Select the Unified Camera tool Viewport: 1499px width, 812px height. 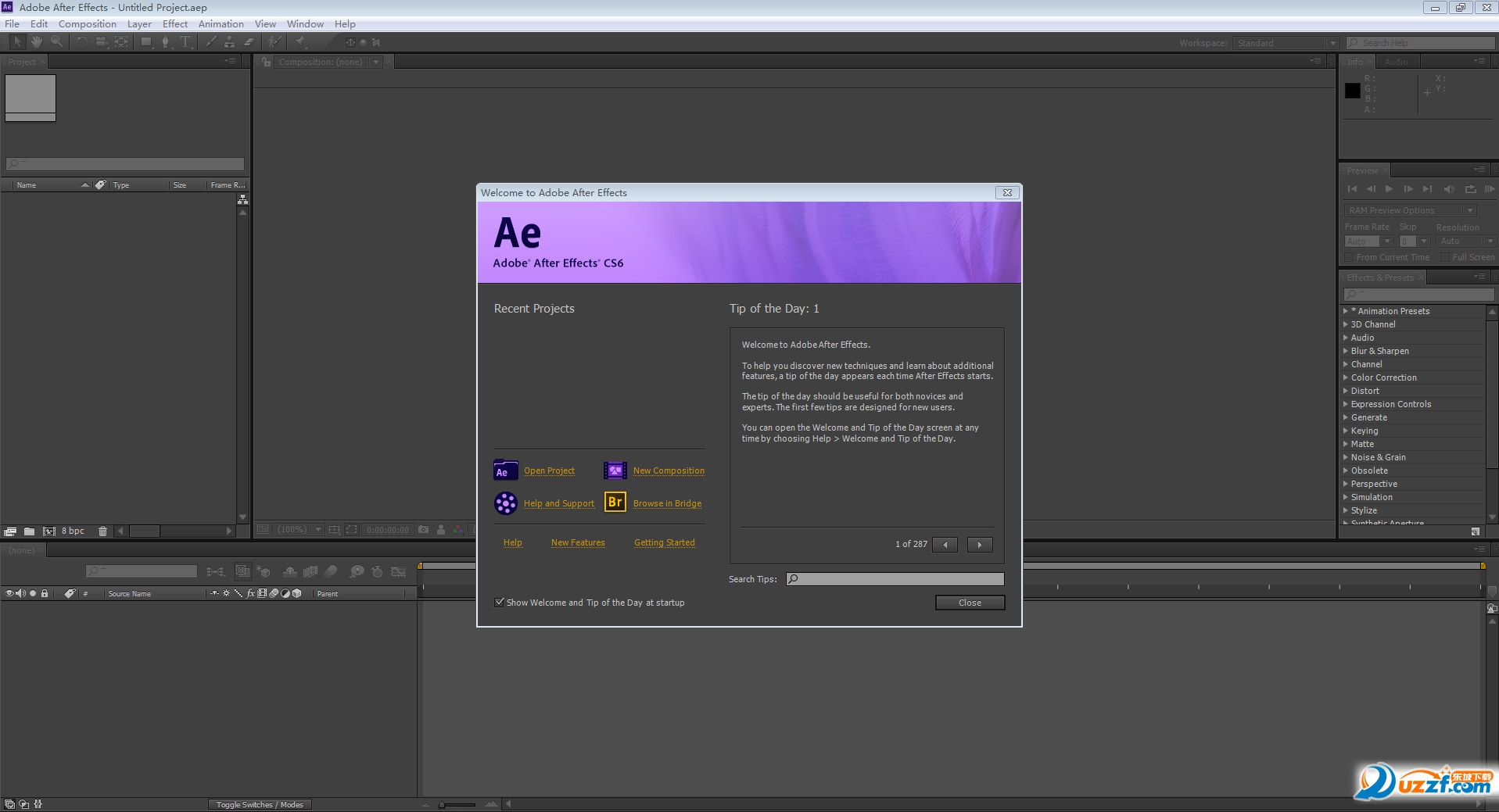(101, 41)
